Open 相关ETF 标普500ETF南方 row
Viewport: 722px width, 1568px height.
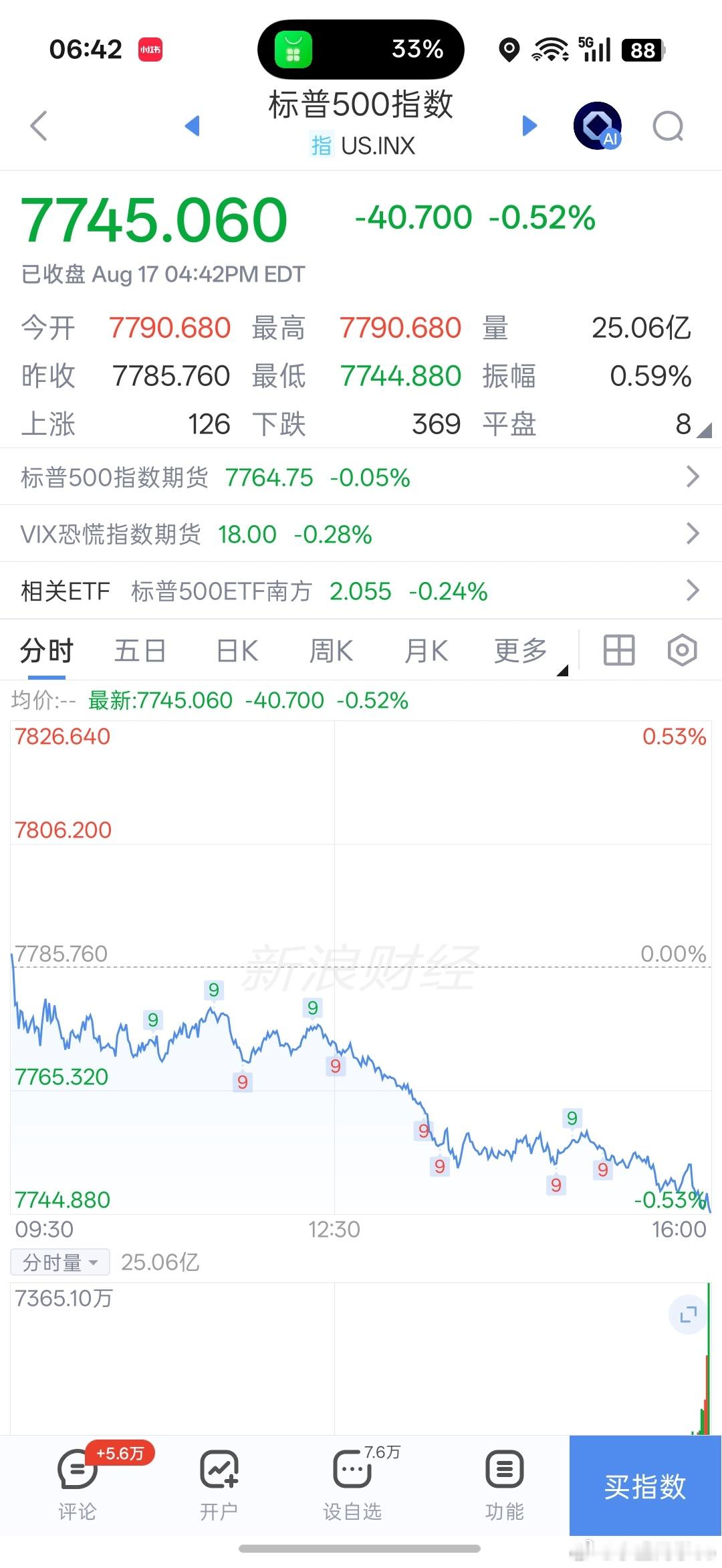[361, 591]
